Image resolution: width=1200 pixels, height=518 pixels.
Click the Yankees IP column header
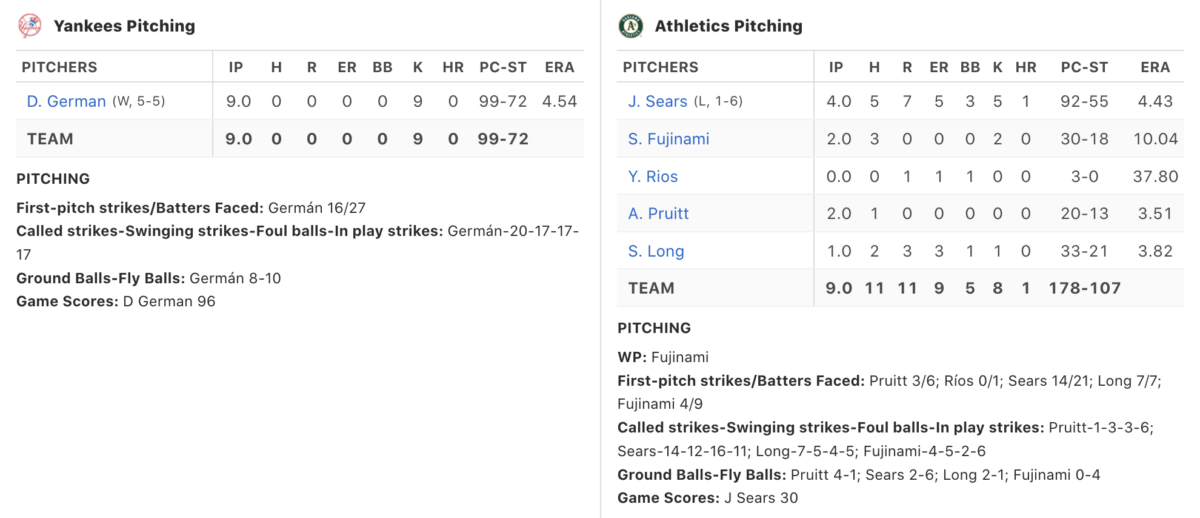coord(236,67)
